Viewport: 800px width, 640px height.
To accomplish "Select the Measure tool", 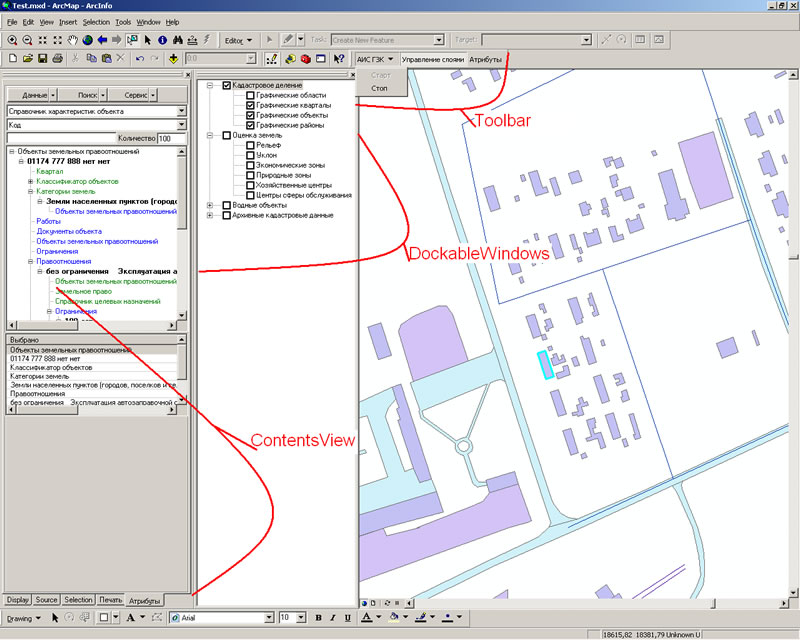I will pos(192,40).
